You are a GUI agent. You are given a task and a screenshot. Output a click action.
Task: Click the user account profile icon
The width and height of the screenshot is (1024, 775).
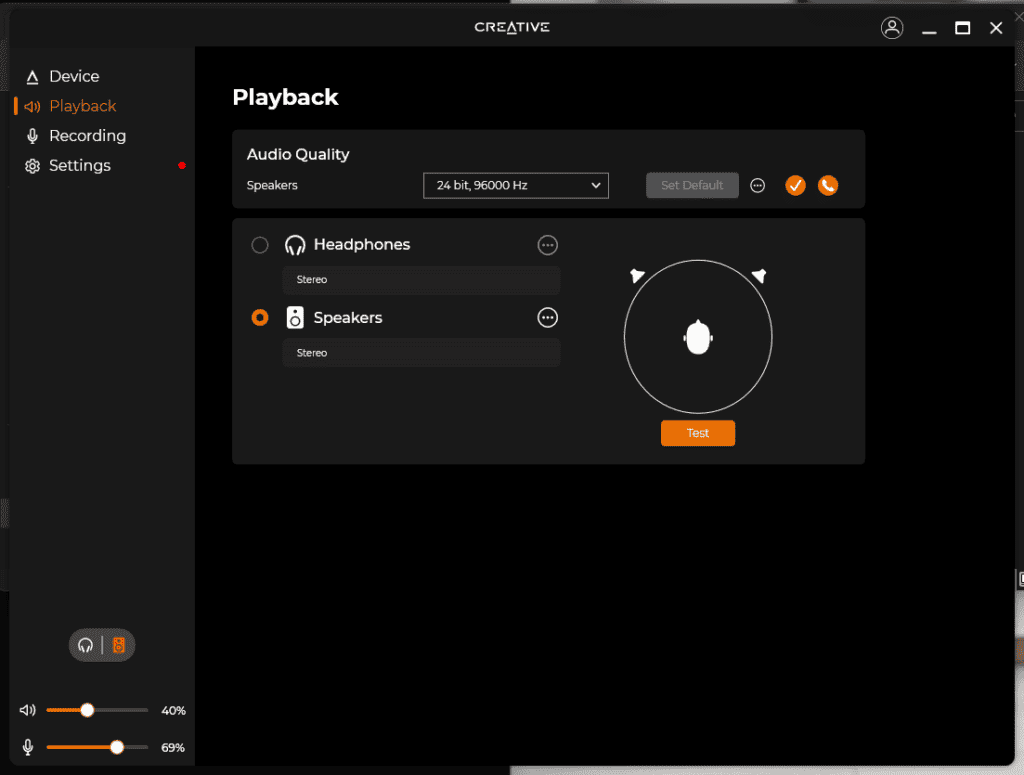pyautogui.click(x=892, y=28)
